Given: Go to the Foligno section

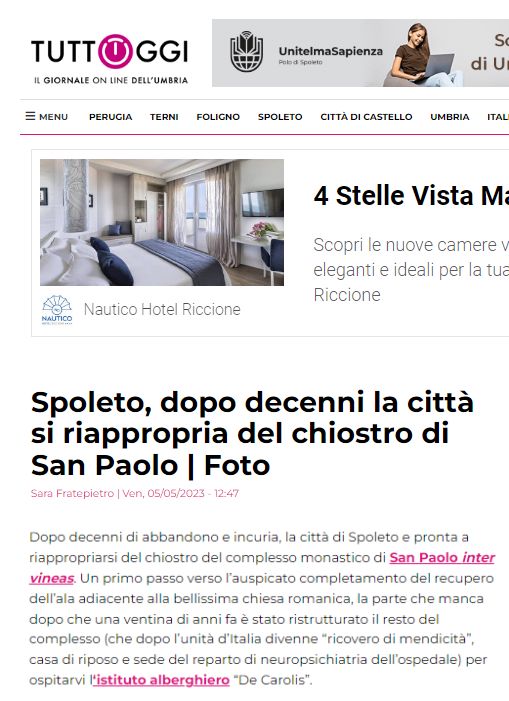Looking at the screenshot, I should pyautogui.click(x=218, y=117).
